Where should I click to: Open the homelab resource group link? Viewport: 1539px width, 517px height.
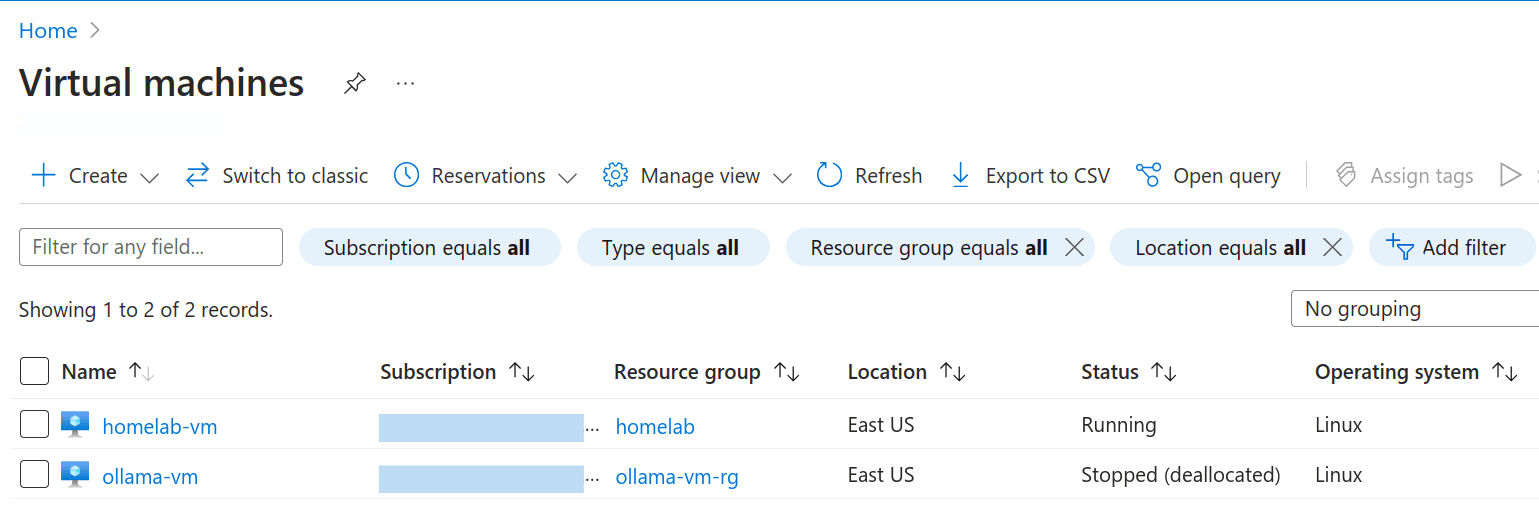pos(655,427)
